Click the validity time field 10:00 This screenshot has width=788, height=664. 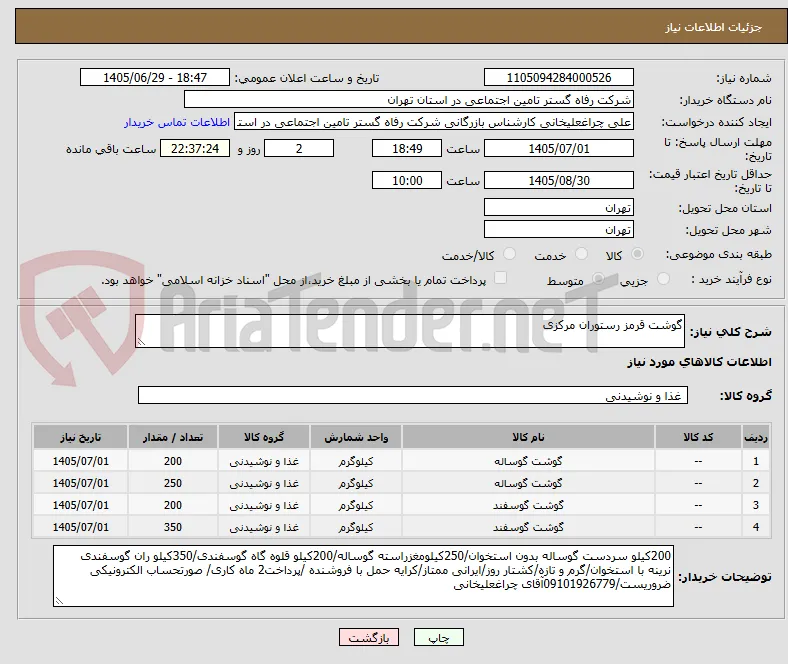click(407, 180)
